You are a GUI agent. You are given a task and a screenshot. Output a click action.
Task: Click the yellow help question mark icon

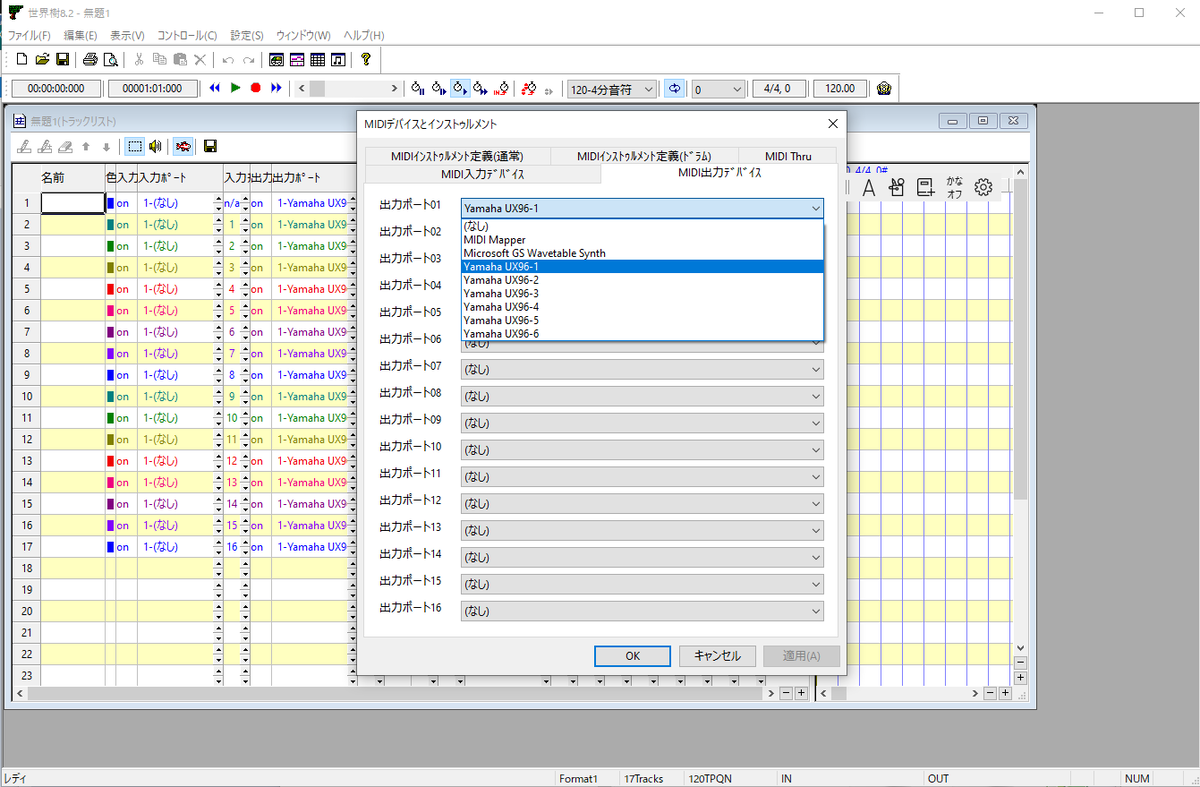(x=366, y=60)
